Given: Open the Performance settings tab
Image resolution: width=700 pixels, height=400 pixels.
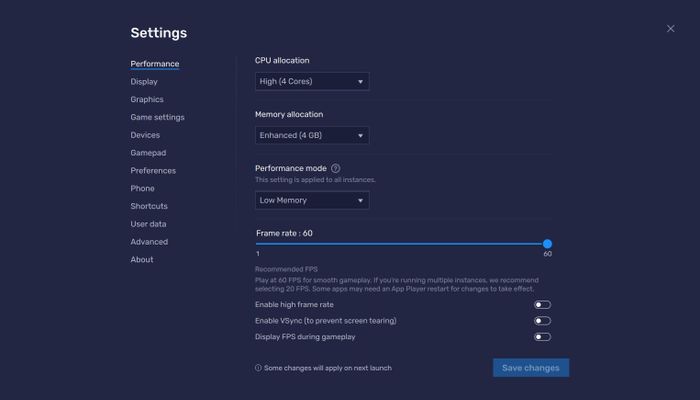Looking at the screenshot, I should pyautogui.click(x=154, y=64).
